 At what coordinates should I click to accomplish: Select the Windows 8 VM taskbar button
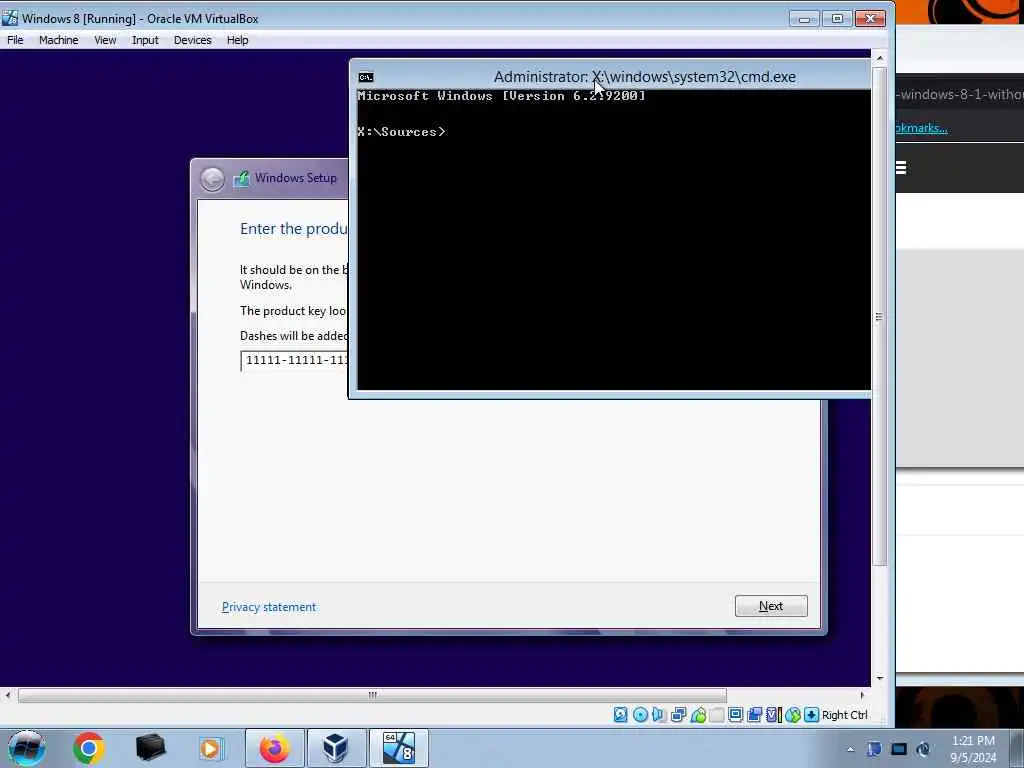398,748
